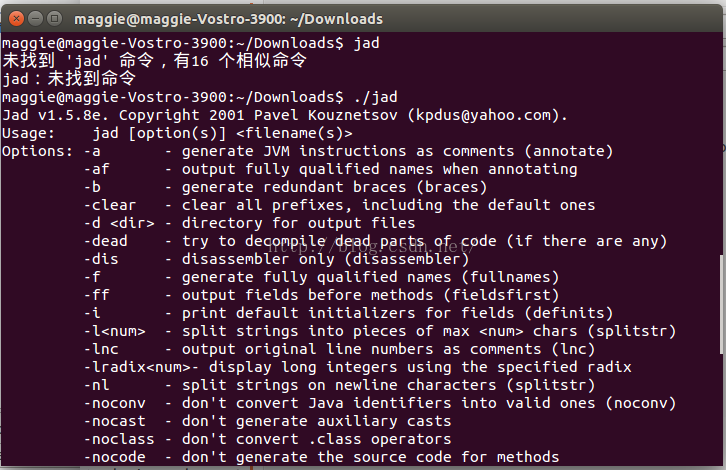This screenshot has width=726, height=470.
Task: Click the '-ff' fieldsfirst option text
Action: pos(96,295)
